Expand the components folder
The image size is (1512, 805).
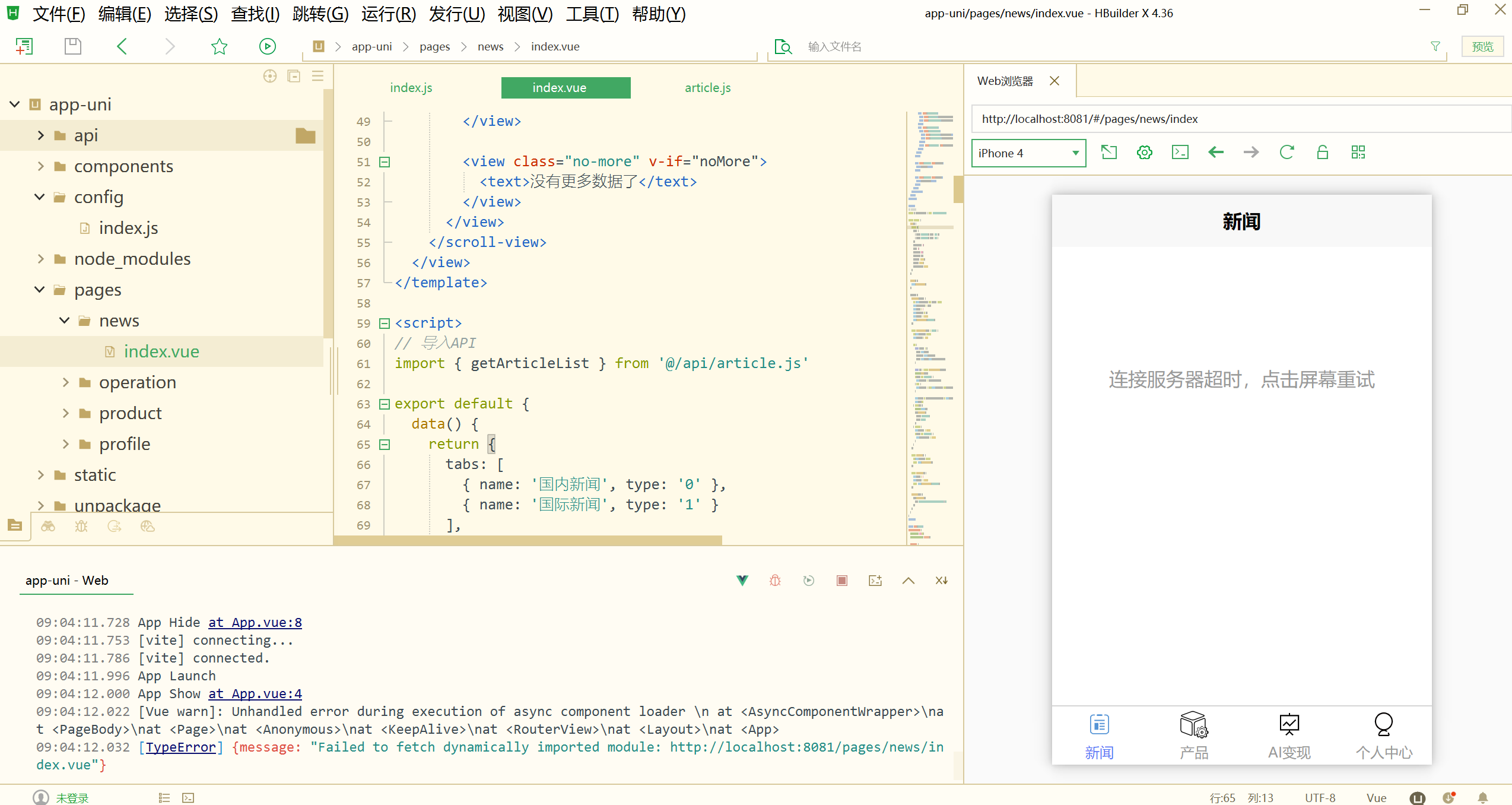click(40, 166)
